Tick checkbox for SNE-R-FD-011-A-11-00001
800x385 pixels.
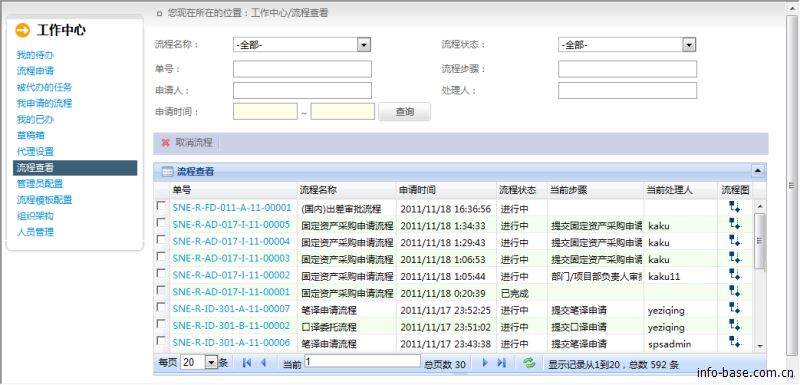click(x=161, y=206)
